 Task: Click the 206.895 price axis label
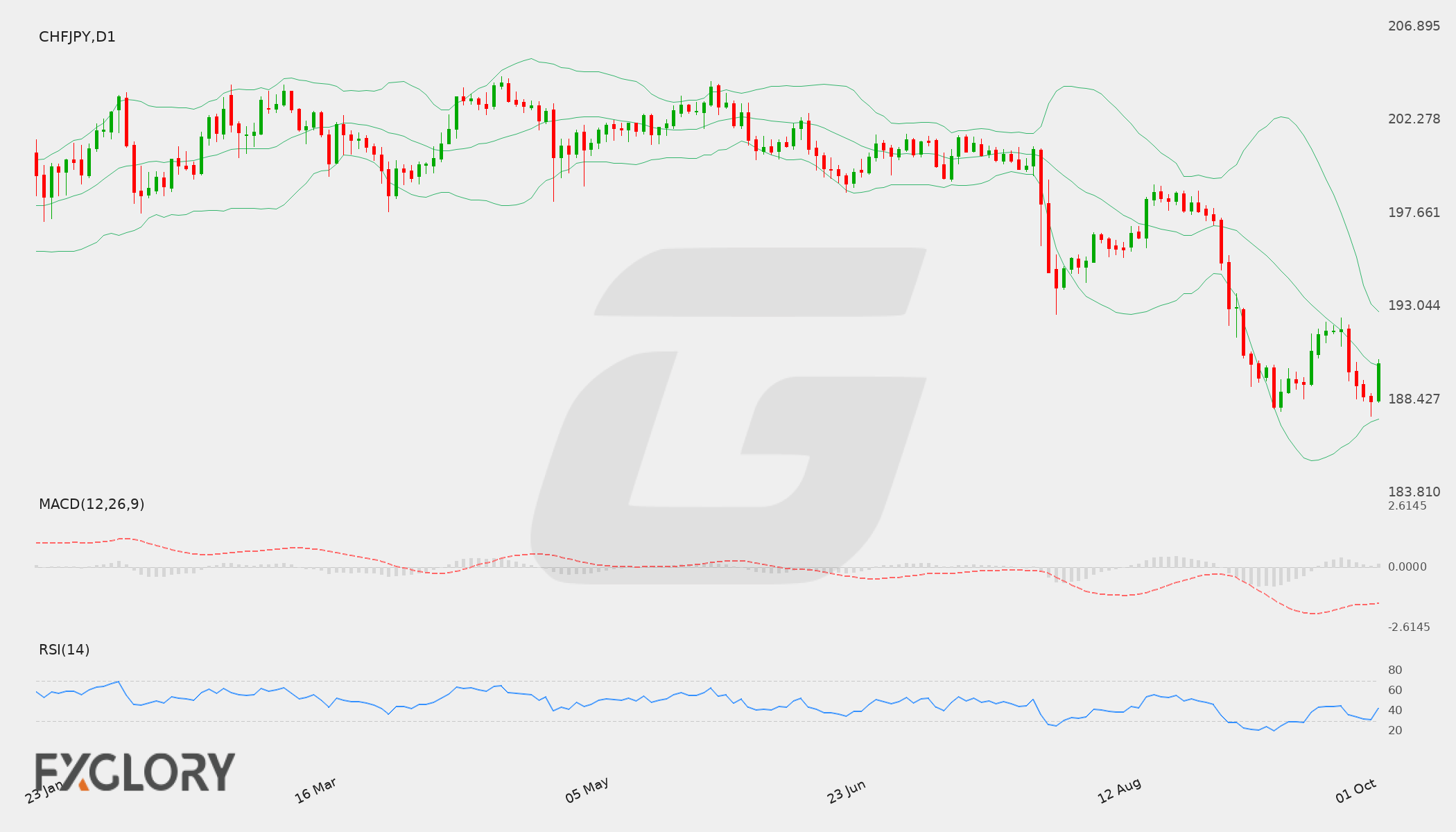tap(1414, 26)
